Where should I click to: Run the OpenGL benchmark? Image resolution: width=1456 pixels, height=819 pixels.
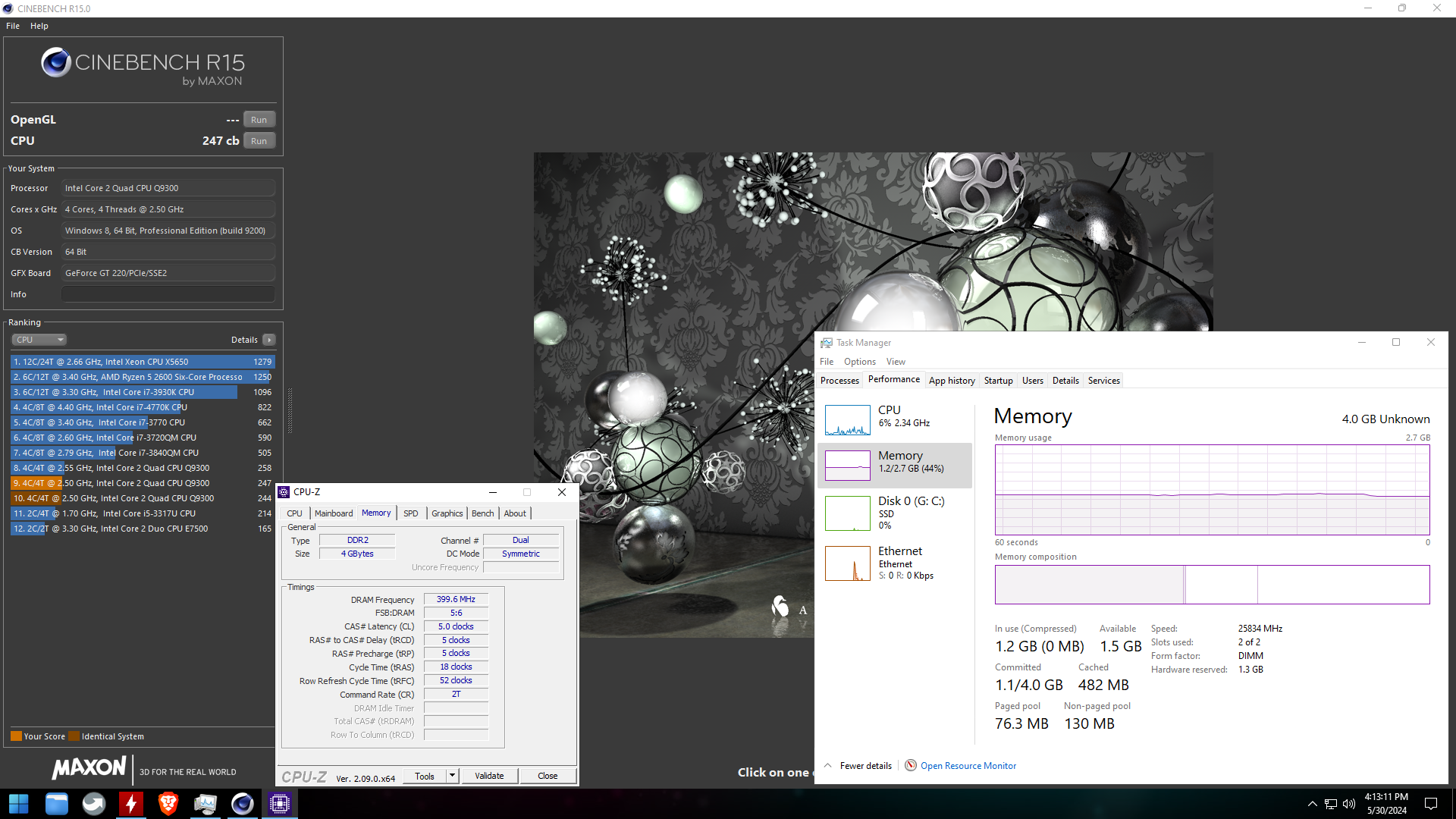(x=259, y=120)
